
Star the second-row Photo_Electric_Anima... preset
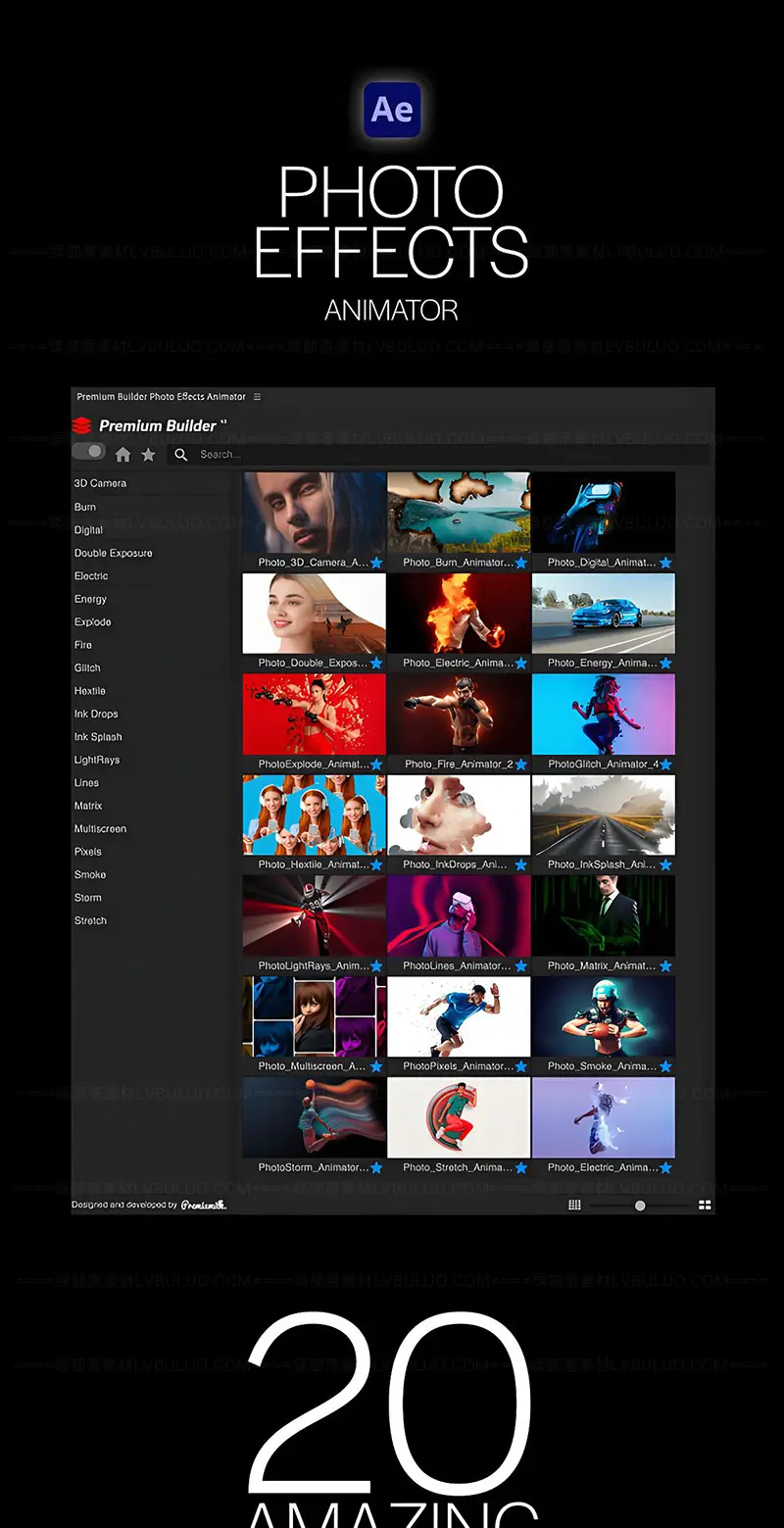tap(521, 664)
